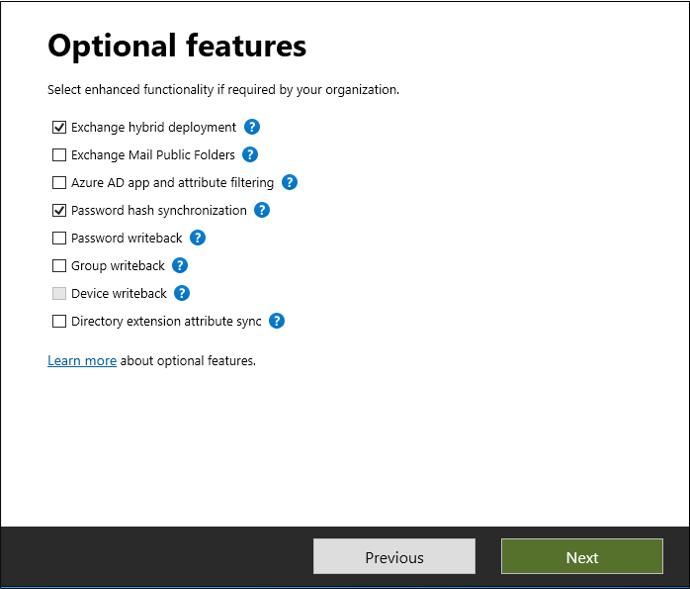Check the Group writeback box
This screenshot has height=589, width=690.
pyautogui.click(x=59, y=266)
